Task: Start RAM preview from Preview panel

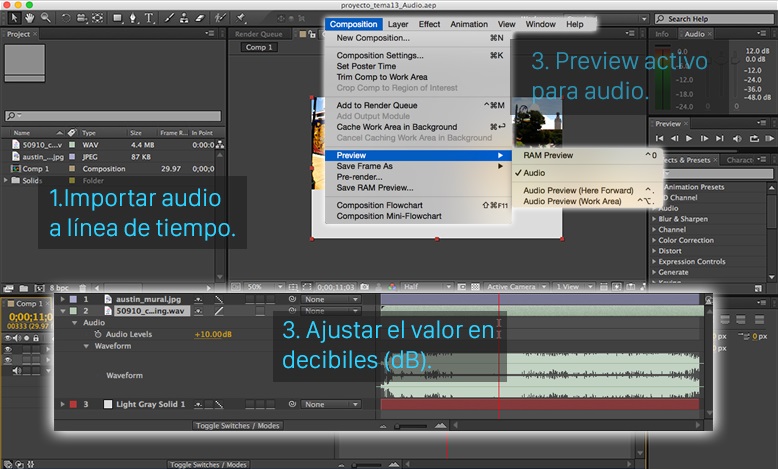Action: pyautogui.click(x=770, y=138)
